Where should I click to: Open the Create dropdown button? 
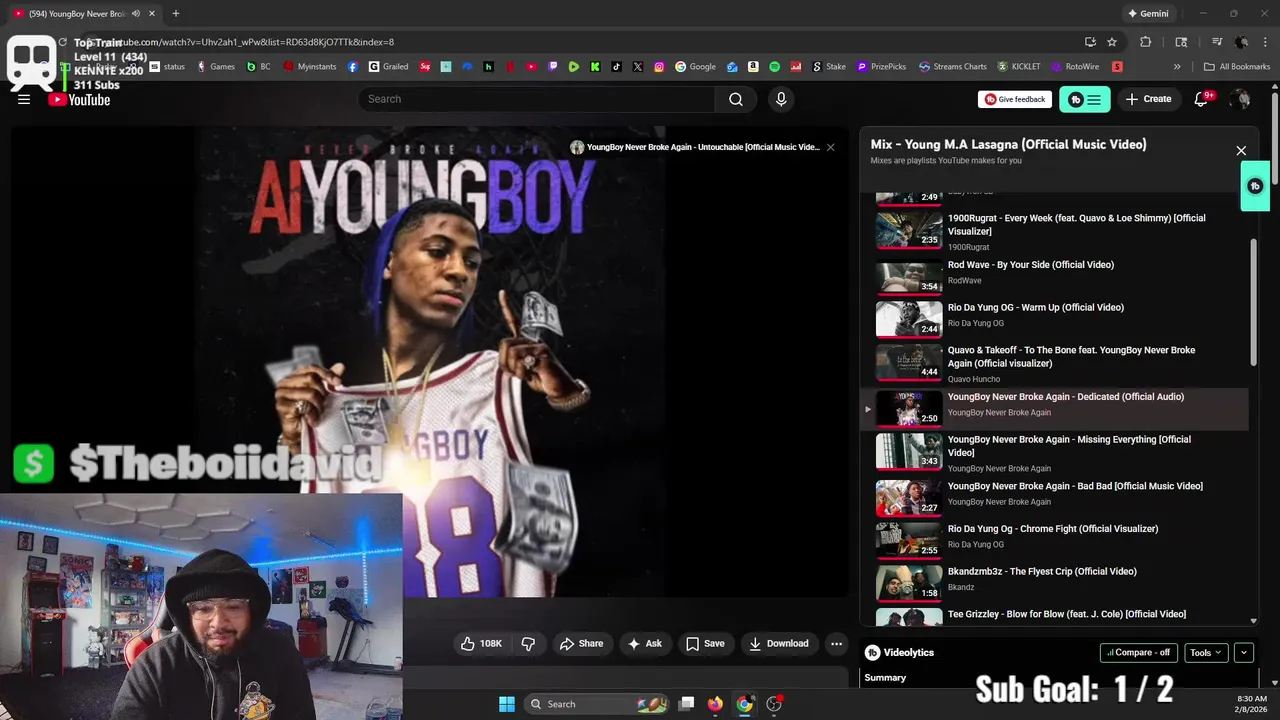1148,99
